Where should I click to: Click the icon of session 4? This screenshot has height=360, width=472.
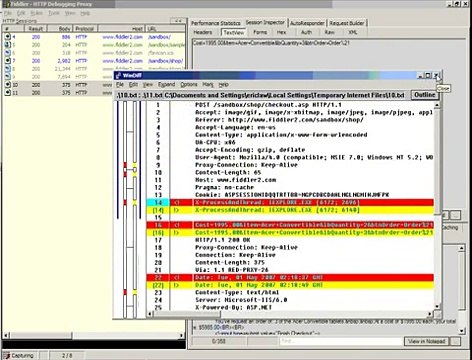[7, 37]
